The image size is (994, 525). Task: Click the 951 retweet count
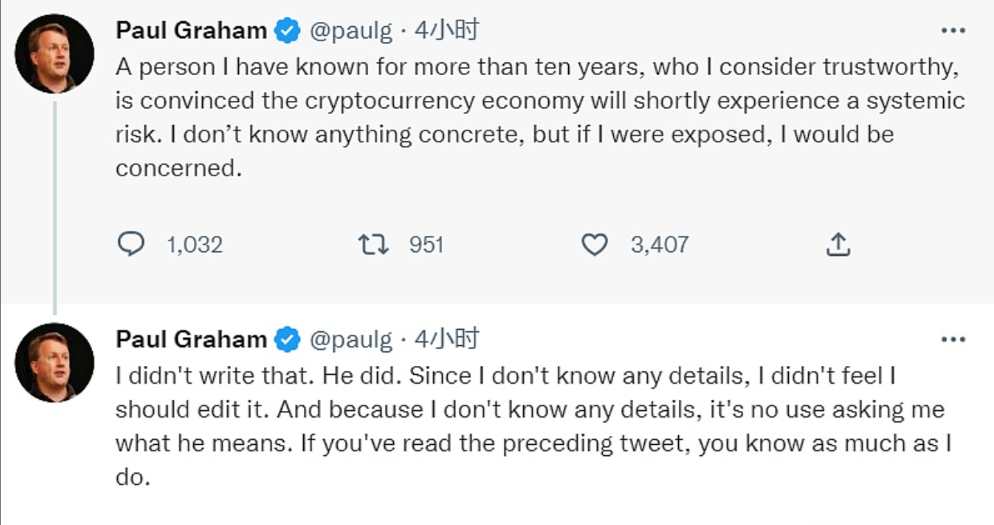[x=426, y=244]
